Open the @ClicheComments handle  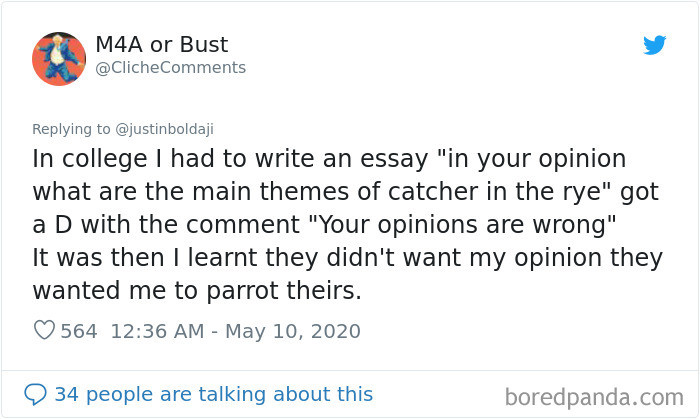pos(170,68)
